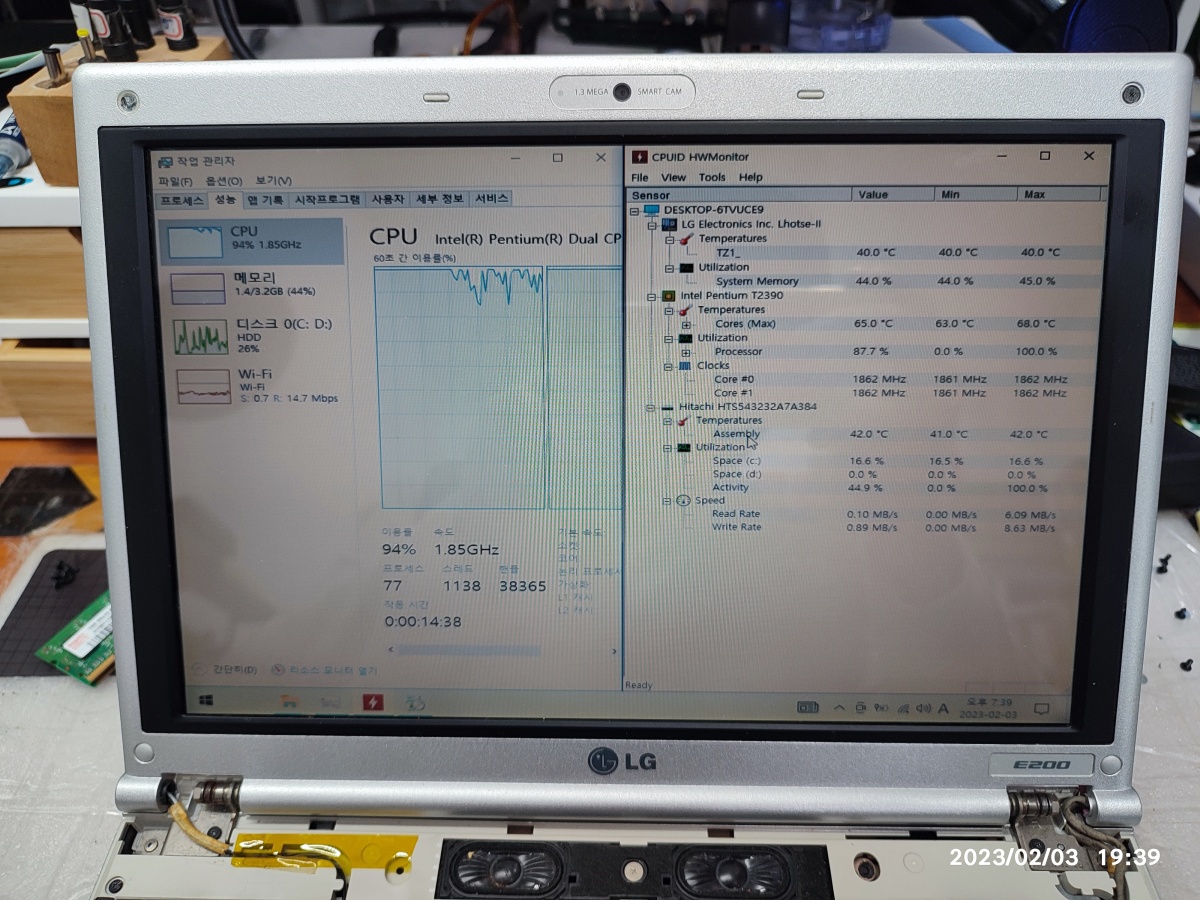Switch to the 앱 기록 tab
This screenshot has height=900, width=1200.
point(265,199)
